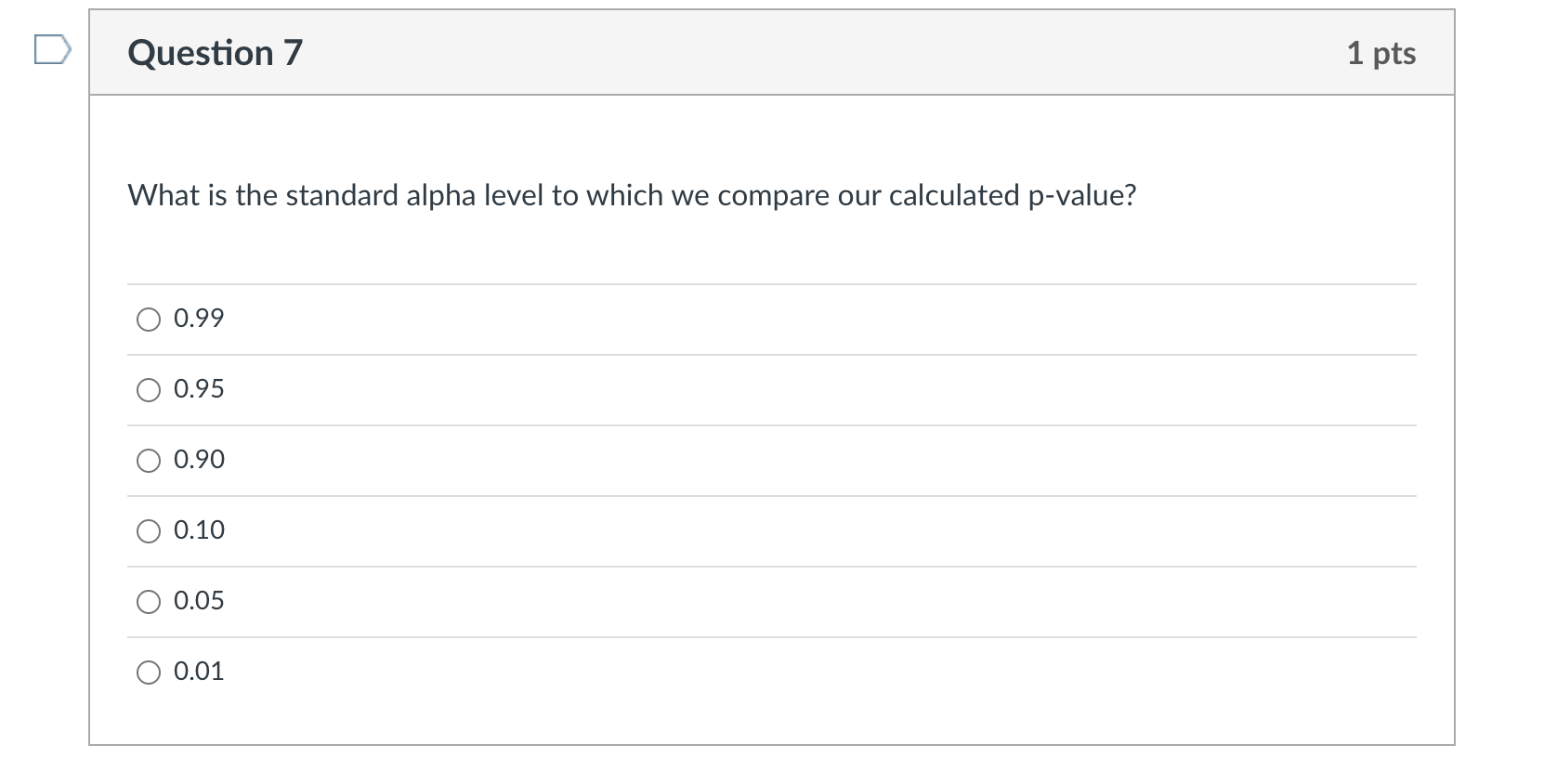Select the 0.90 radio button
The height and width of the screenshot is (784, 1544).
point(149,460)
